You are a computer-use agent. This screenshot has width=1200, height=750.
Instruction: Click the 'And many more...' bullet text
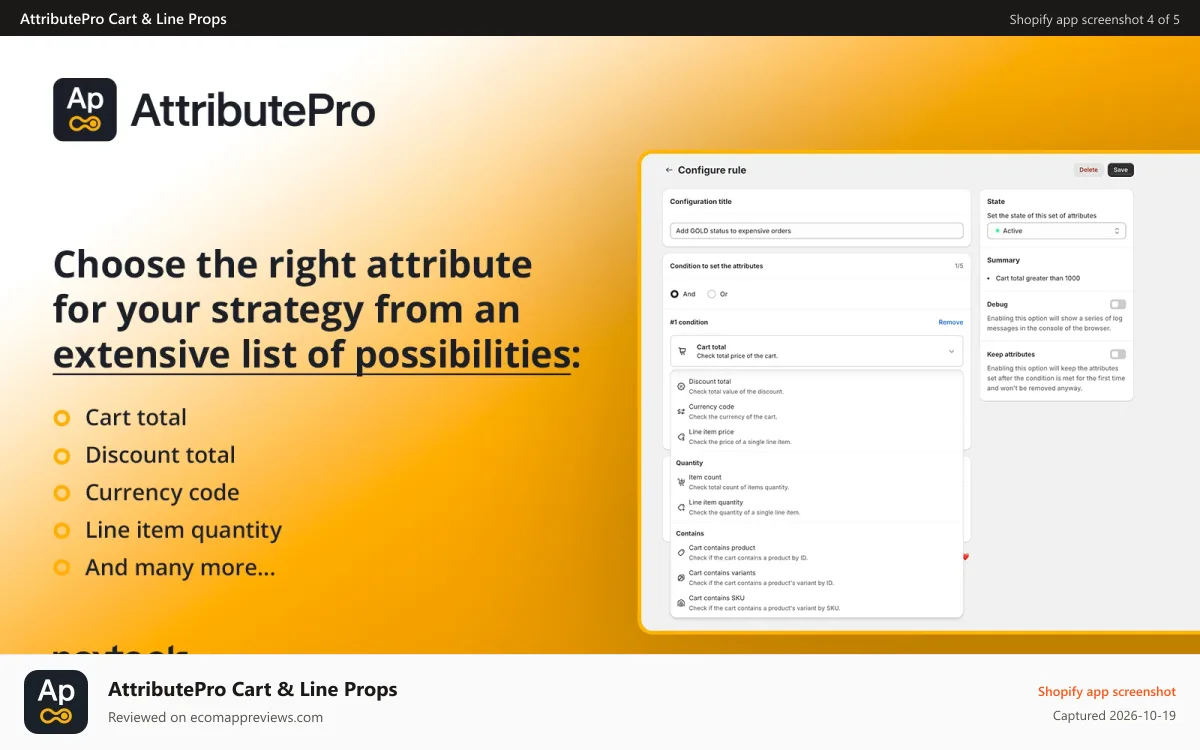(180, 567)
